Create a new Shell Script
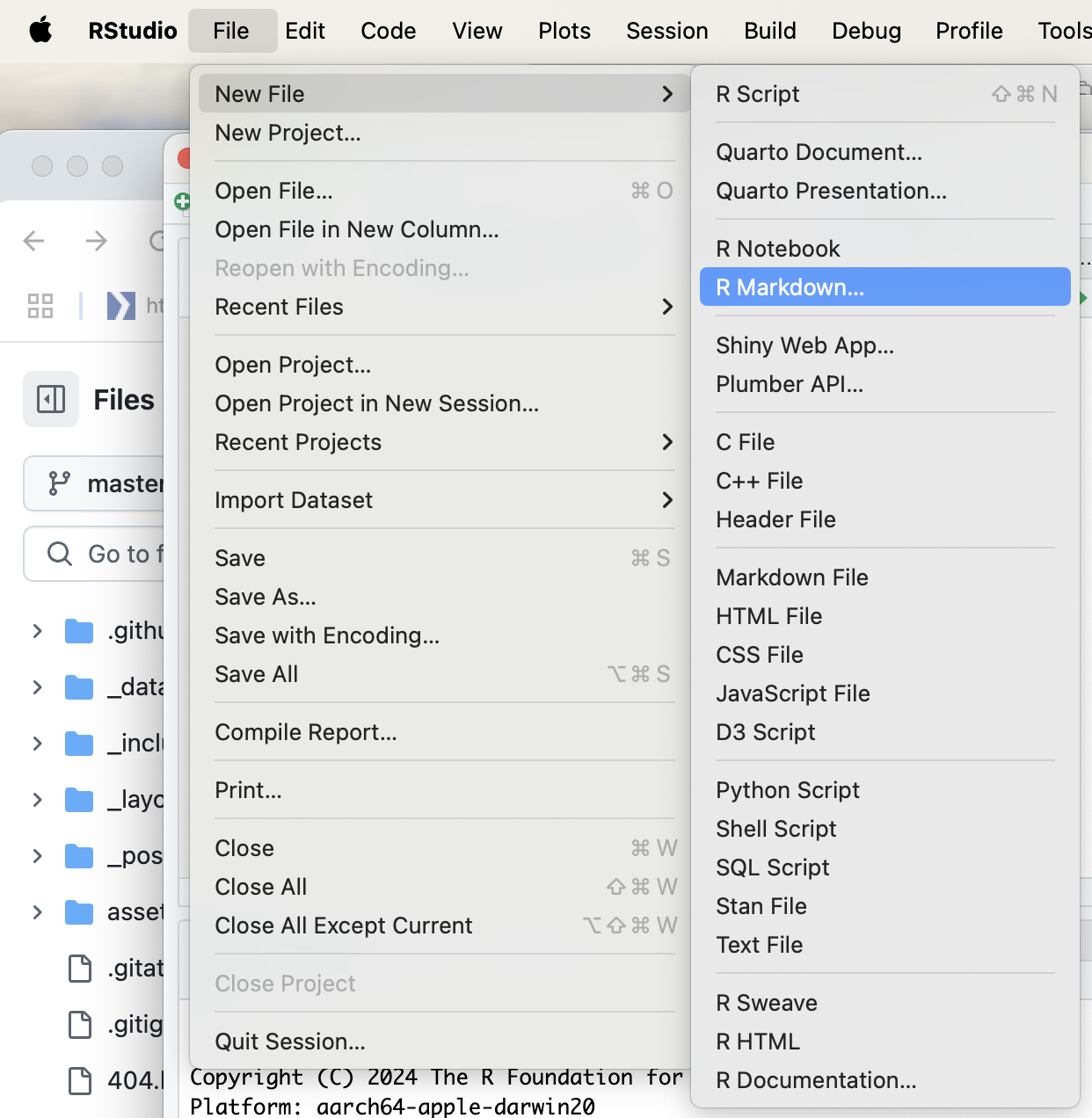Viewport: 1092px width, 1118px height. 885,829
